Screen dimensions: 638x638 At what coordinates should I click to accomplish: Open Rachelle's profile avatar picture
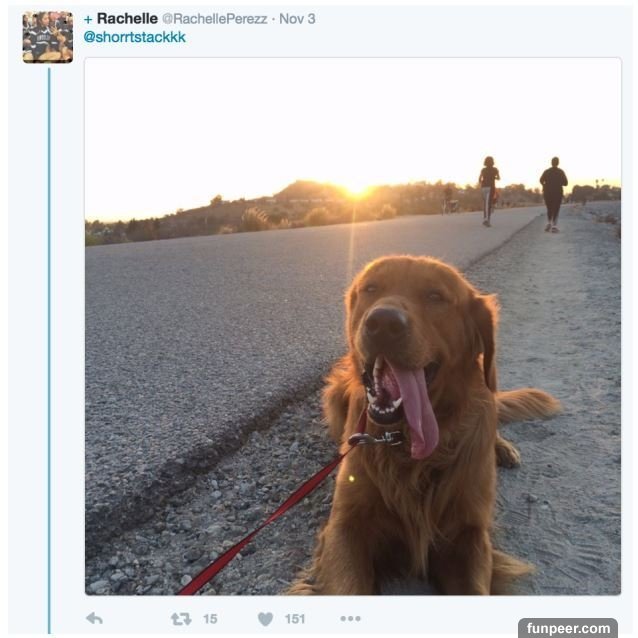click(48, 37)
